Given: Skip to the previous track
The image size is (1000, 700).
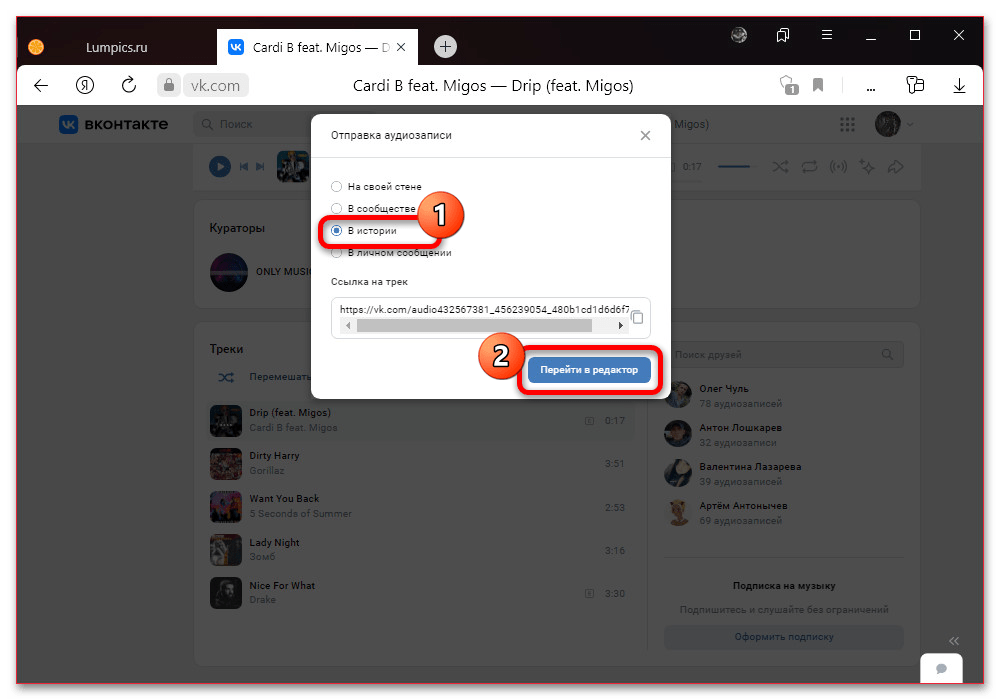Looking at the screenshot, I should tap(244, 167).
